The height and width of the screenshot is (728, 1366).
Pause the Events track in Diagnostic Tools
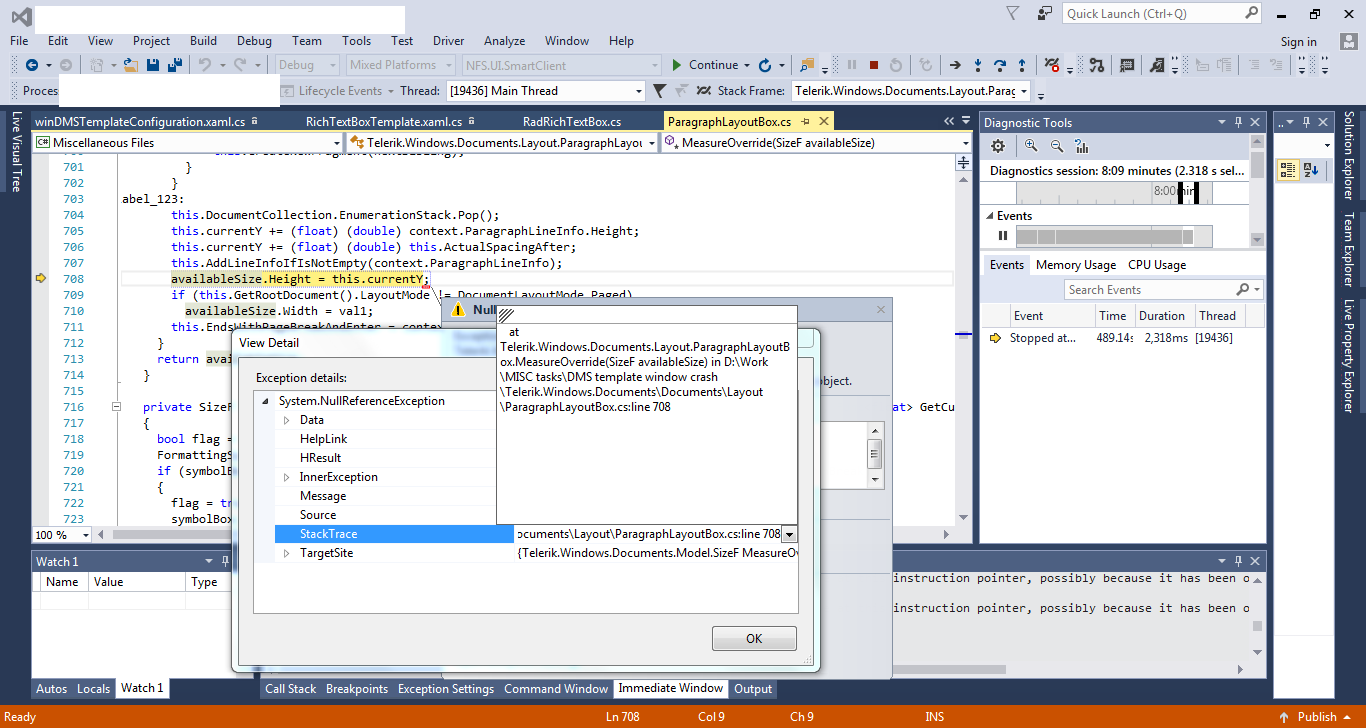click(x=1002, y=236)
